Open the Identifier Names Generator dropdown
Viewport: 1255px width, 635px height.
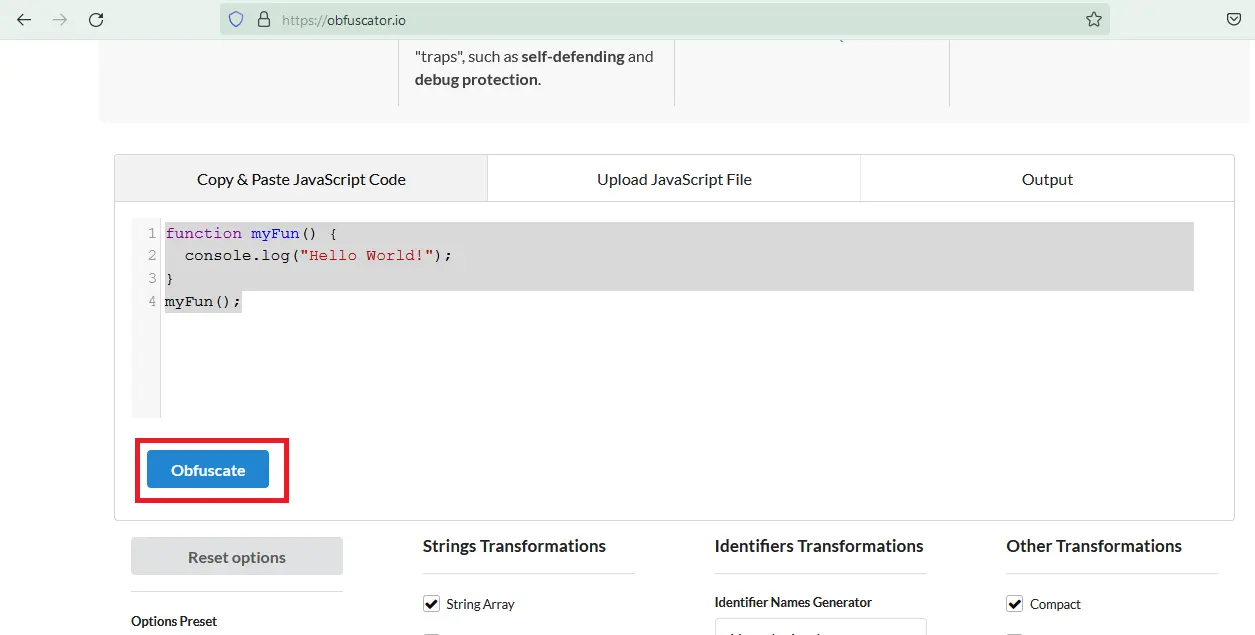820,628
